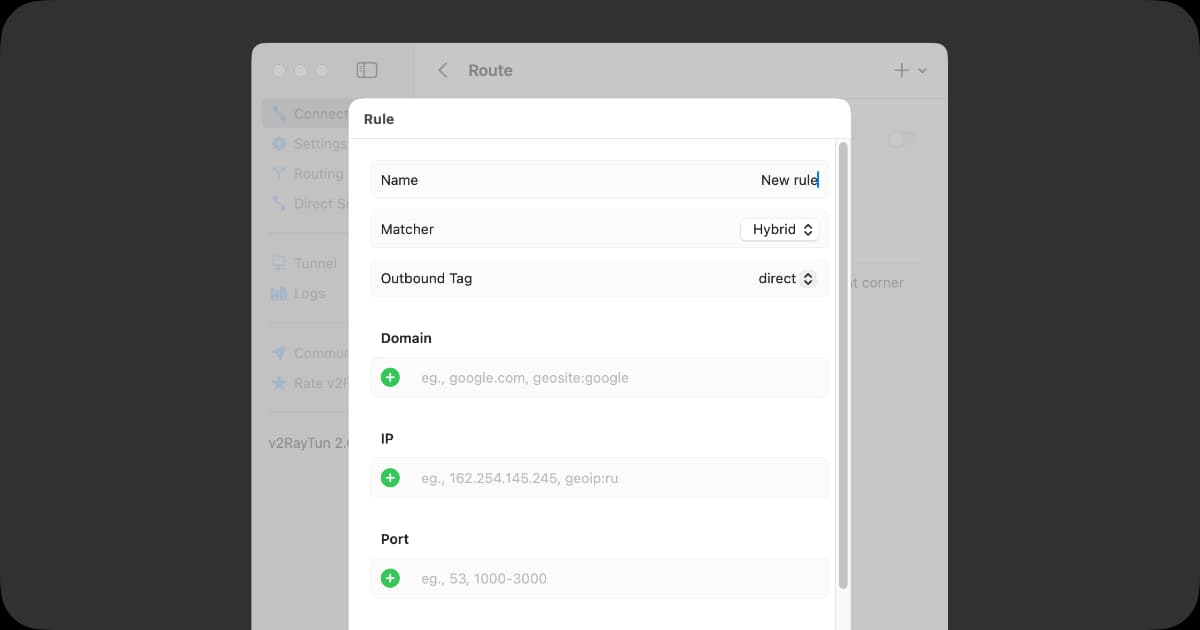Click the green plus icon under Port
1200x630 pixels.
(390, 578)
